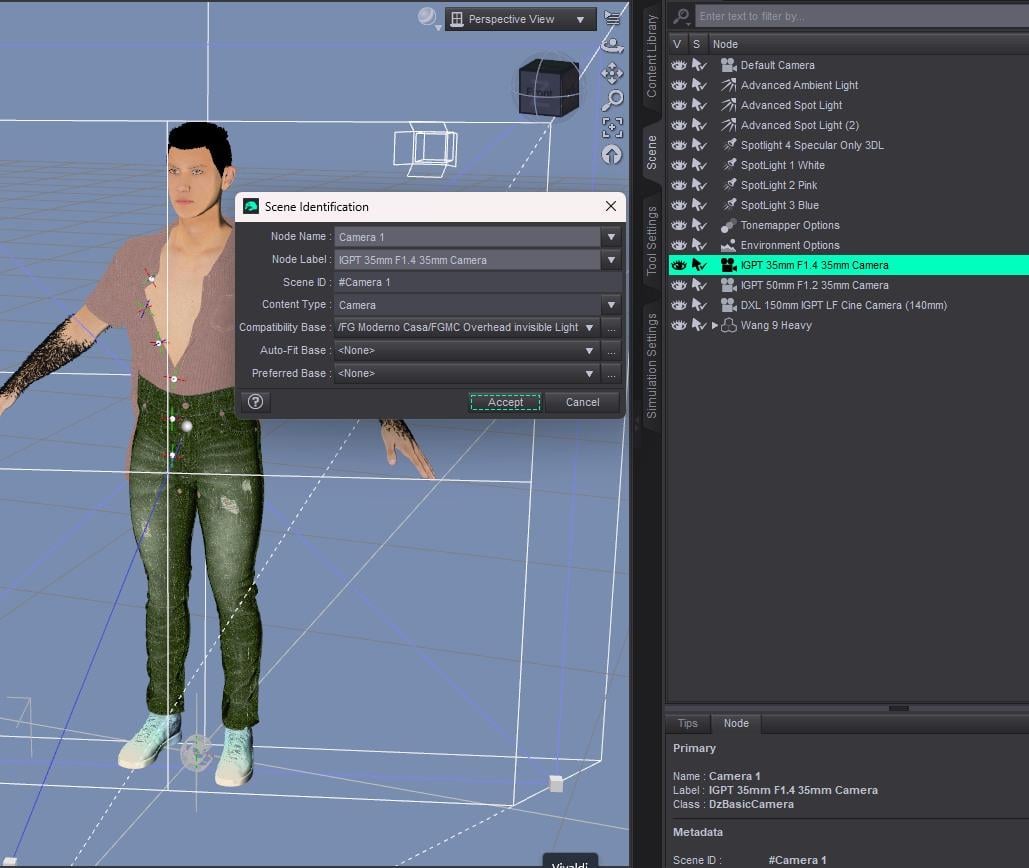Image resolution: width=1029 pixels, height=868 pixels.
Task: Toggle visibility of IGPT 50mm F1.2 camera
Action: (679, 285)
